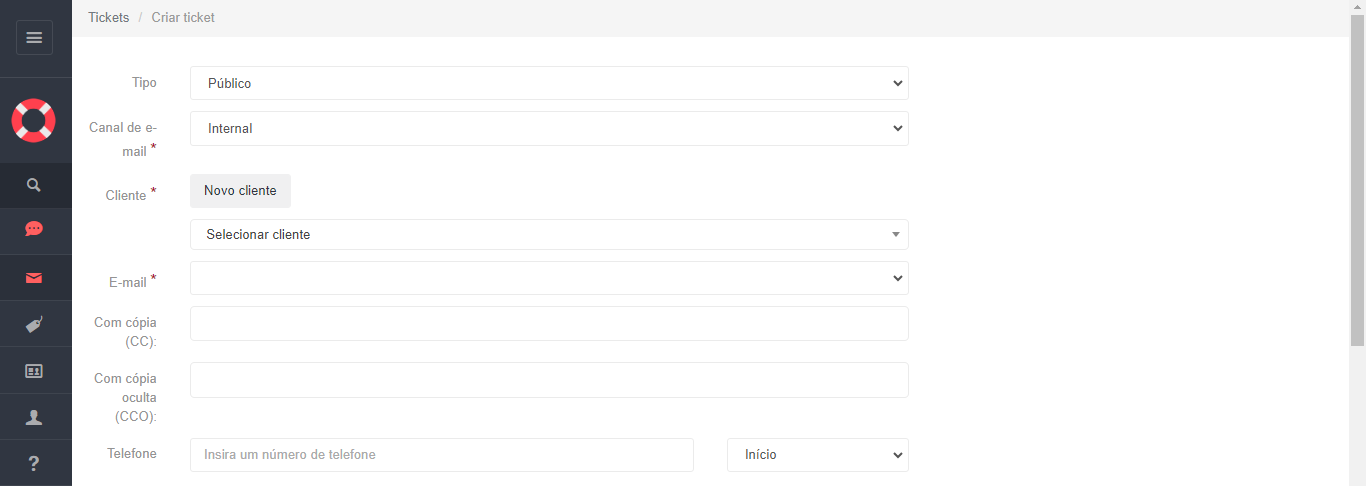Open the Início phone type dropdown
Screen dimensions: 1366x486
pos(818,454)
